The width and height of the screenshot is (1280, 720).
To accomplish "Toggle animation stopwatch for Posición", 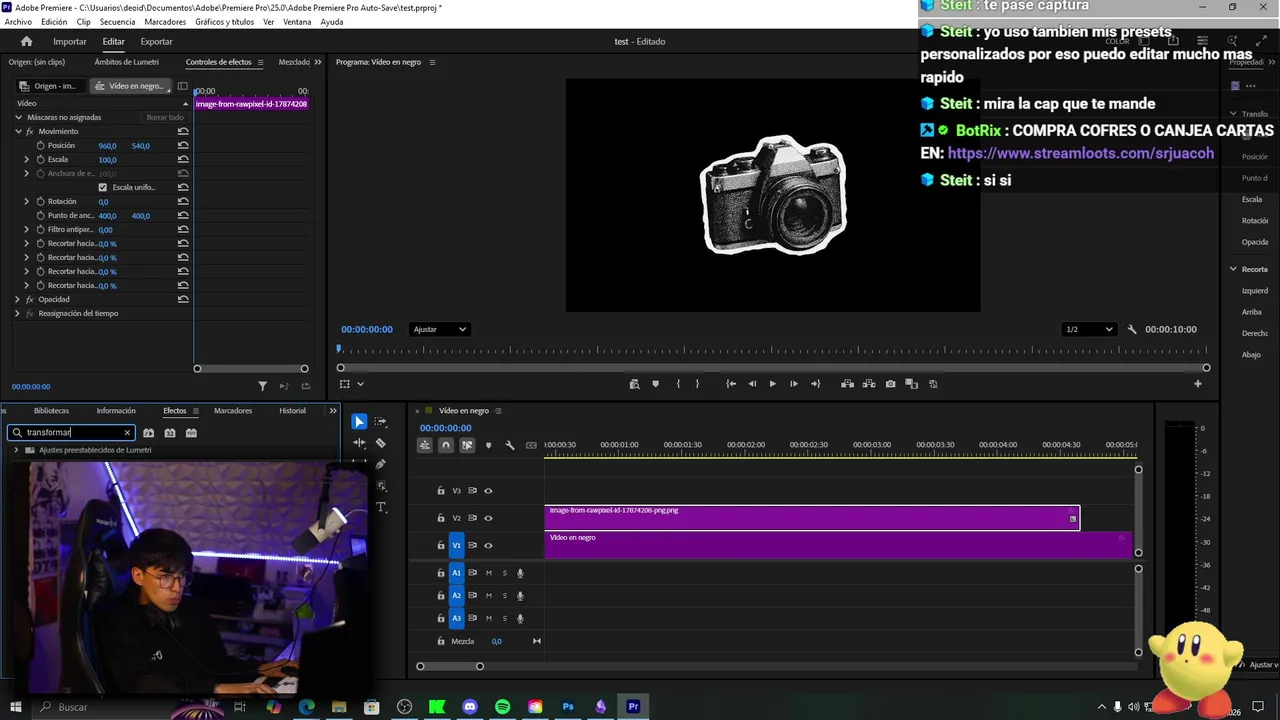I will [x=40, y=145].
